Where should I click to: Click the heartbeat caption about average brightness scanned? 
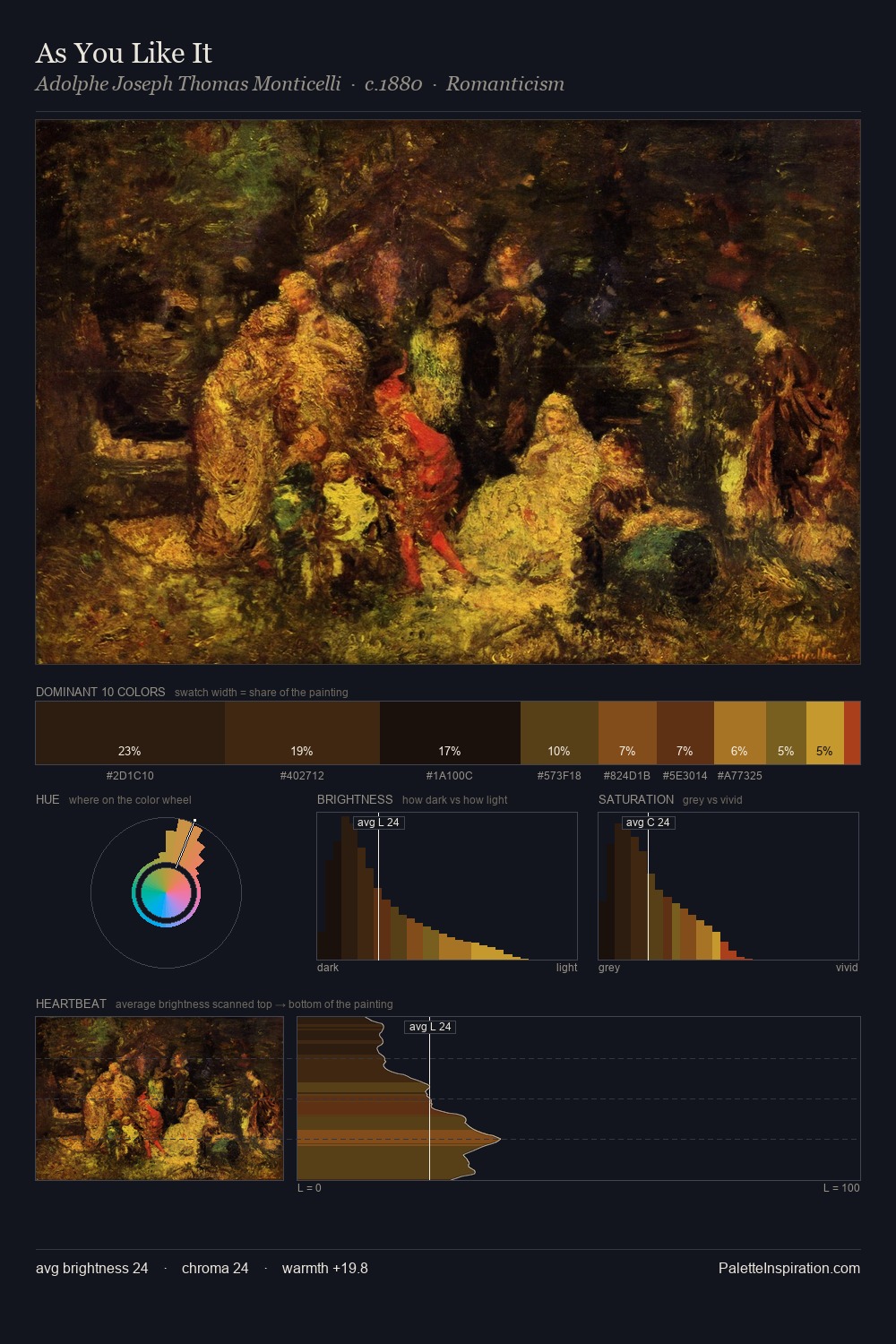[254, 1004]
